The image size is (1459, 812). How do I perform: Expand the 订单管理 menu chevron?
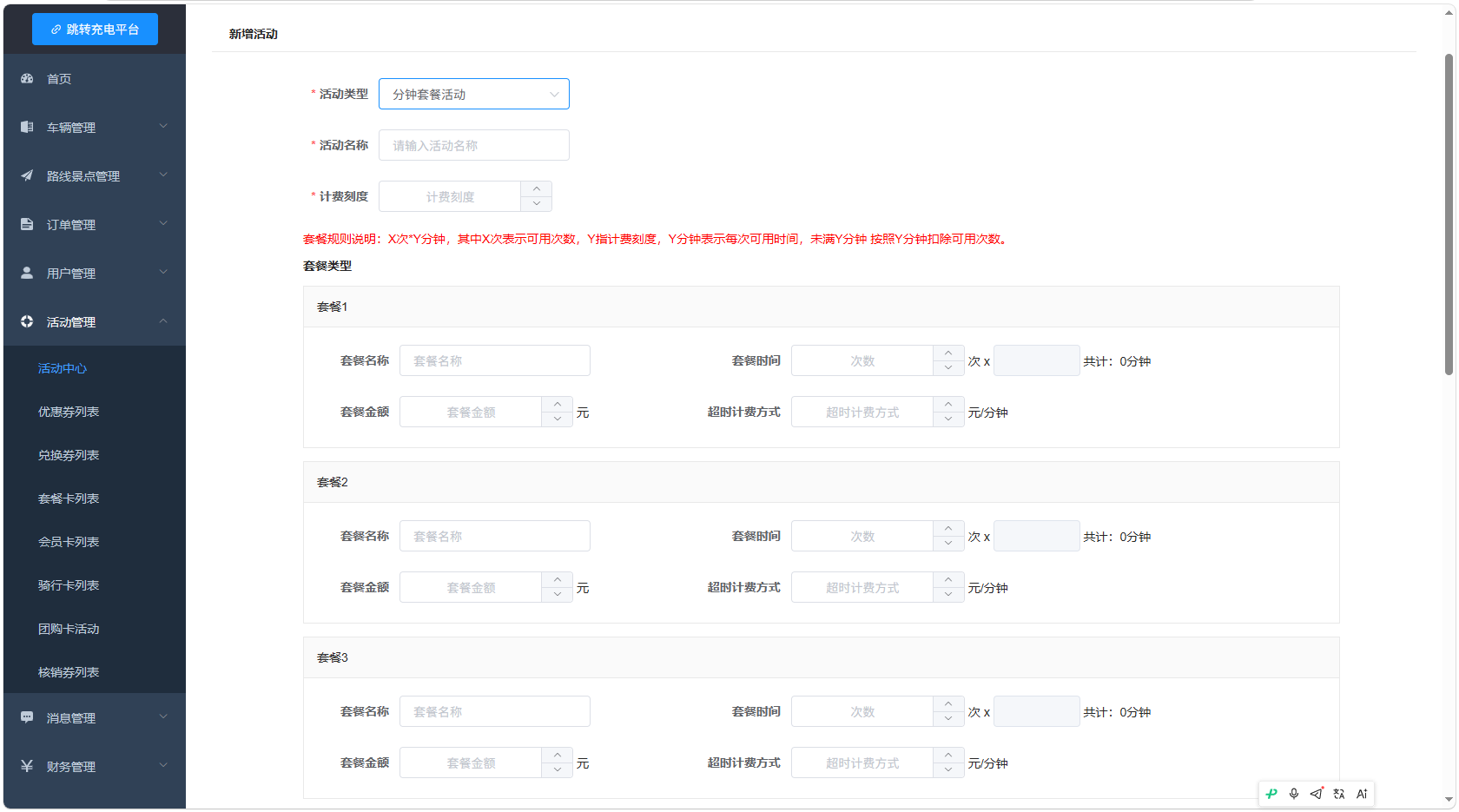163,223
